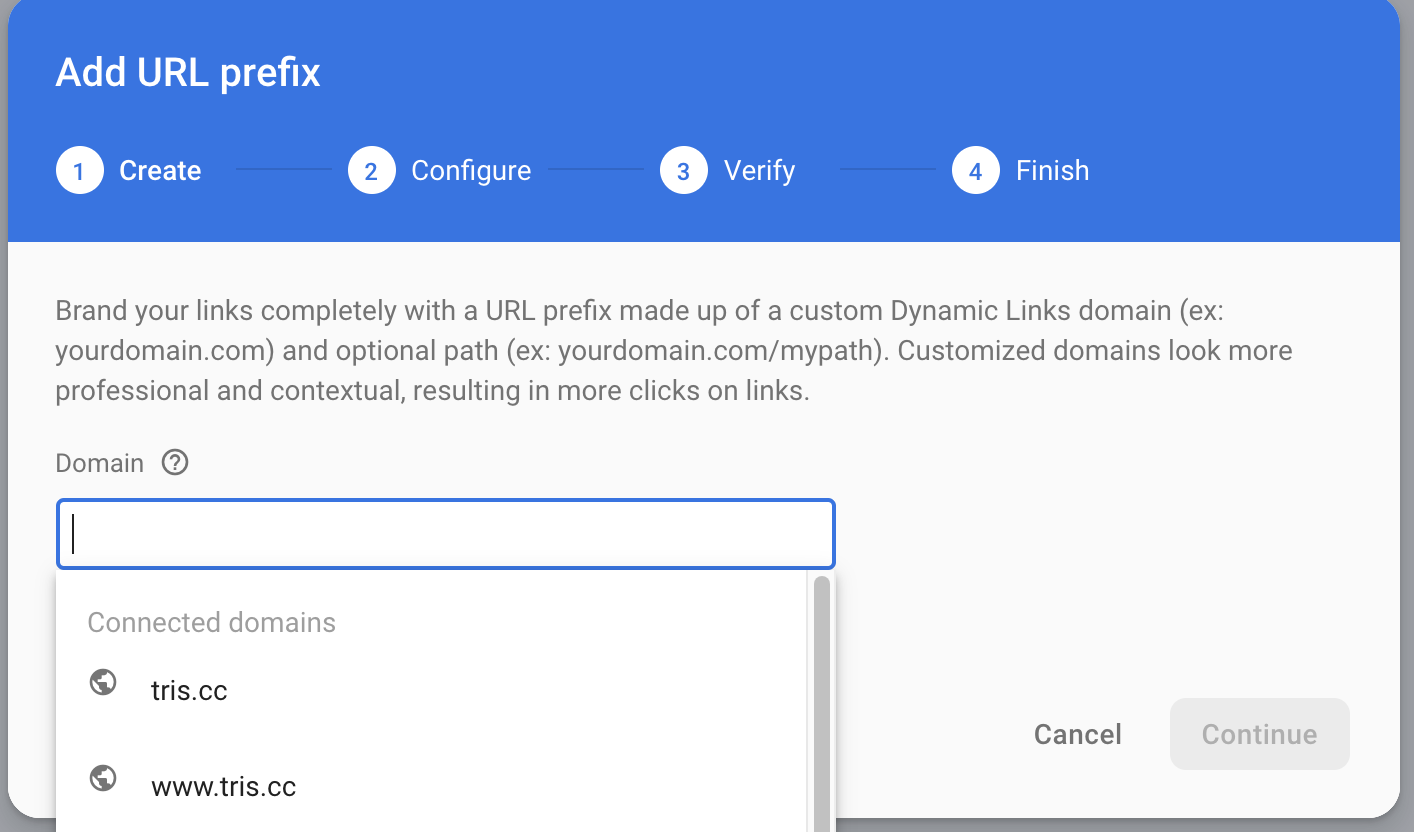Image resolution: width=1414 pixels, height=832 pixels.
Task: Select the Finish step label
Action: click(1052, 170)
